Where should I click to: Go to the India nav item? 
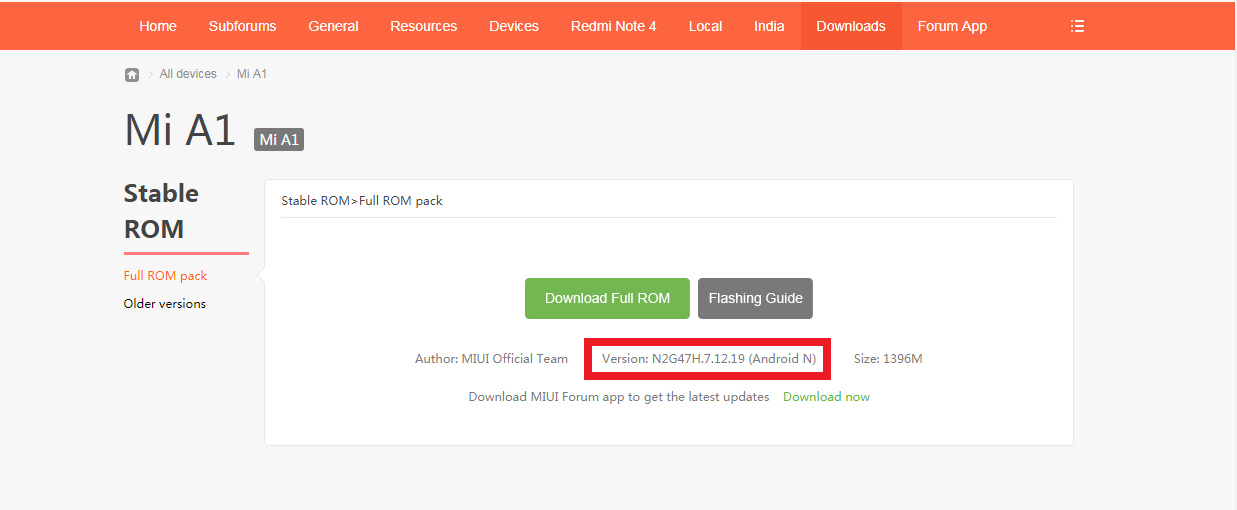tap(769, 26)
